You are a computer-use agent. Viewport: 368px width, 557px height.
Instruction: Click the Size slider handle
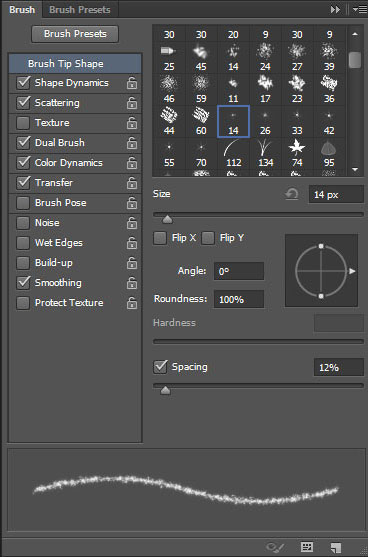(x=167, y=220)
